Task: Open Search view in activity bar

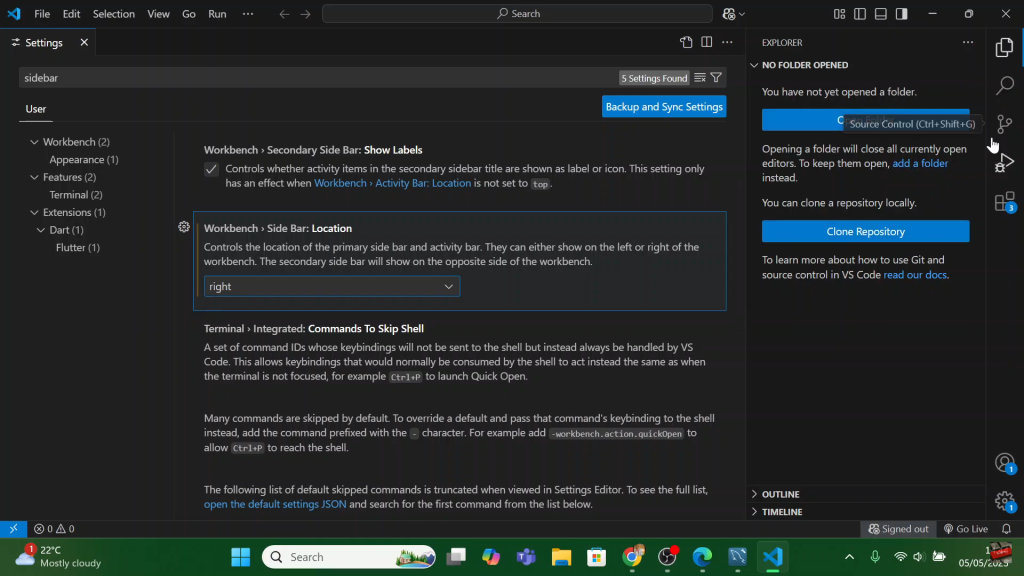Action: click(x=1004, y=85)
